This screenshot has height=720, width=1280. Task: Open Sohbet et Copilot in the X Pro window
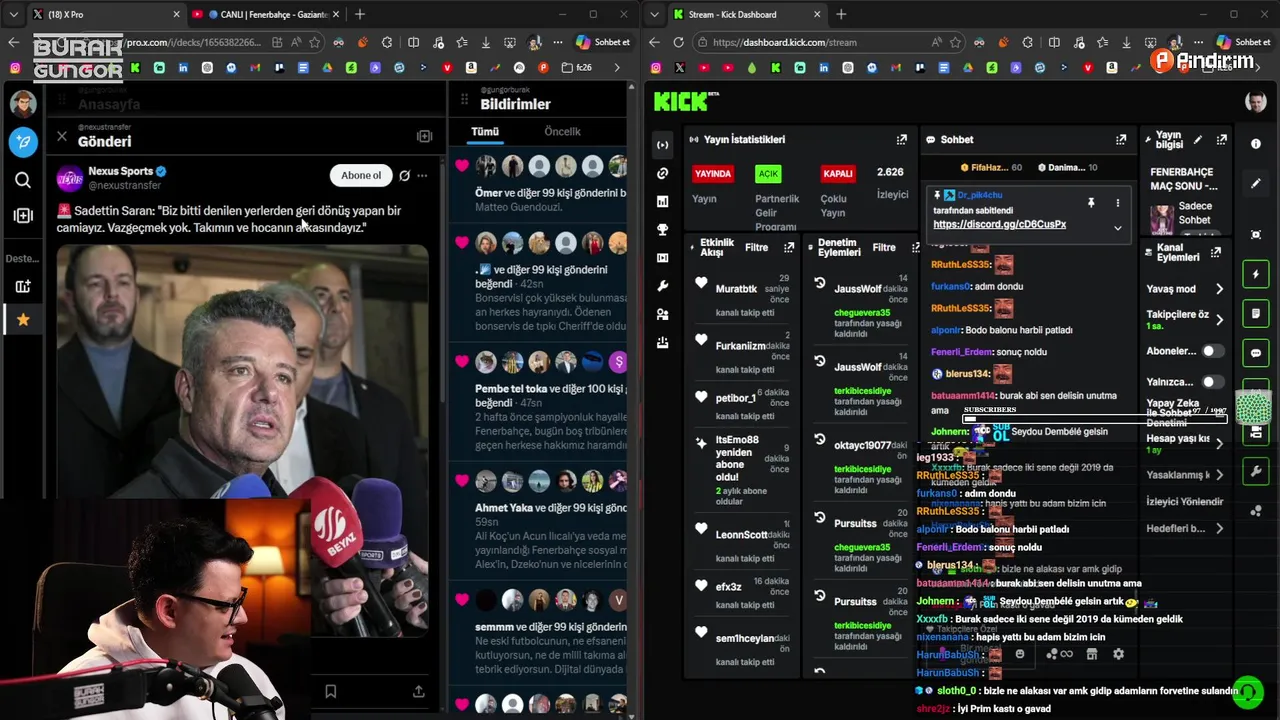click(603, 42)
